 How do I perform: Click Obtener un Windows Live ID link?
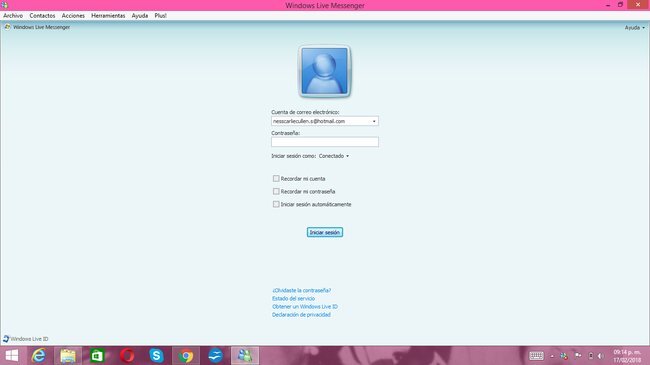pyautogui.click(x=305, y=307)
